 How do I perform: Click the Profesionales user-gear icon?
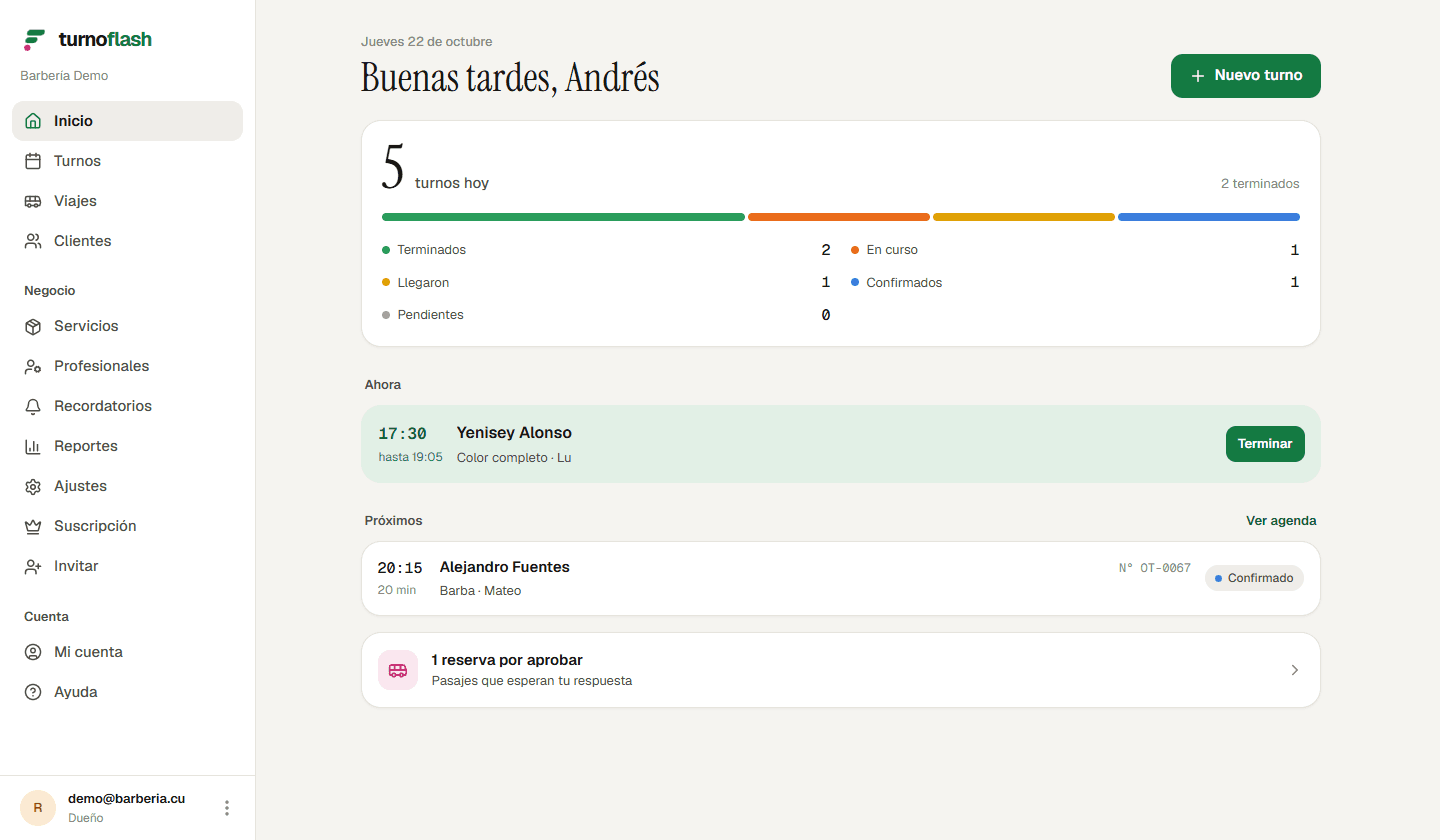[33, 366]
